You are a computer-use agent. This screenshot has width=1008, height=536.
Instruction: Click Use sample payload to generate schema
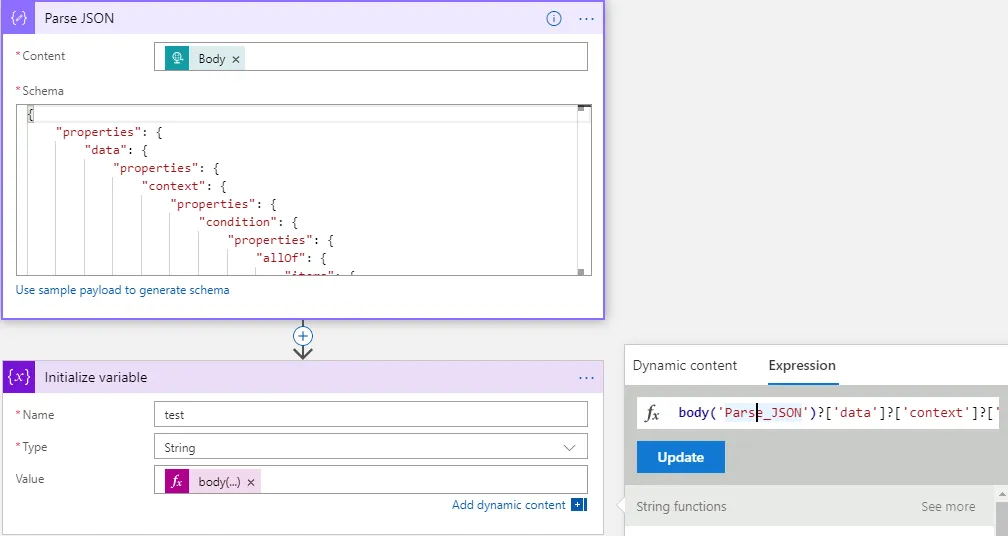pyautogui.click(x=122, y=290)
